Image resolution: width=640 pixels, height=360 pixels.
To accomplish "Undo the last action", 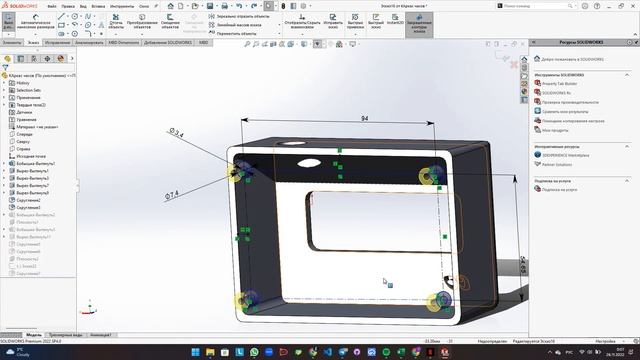I will (239, 6).
